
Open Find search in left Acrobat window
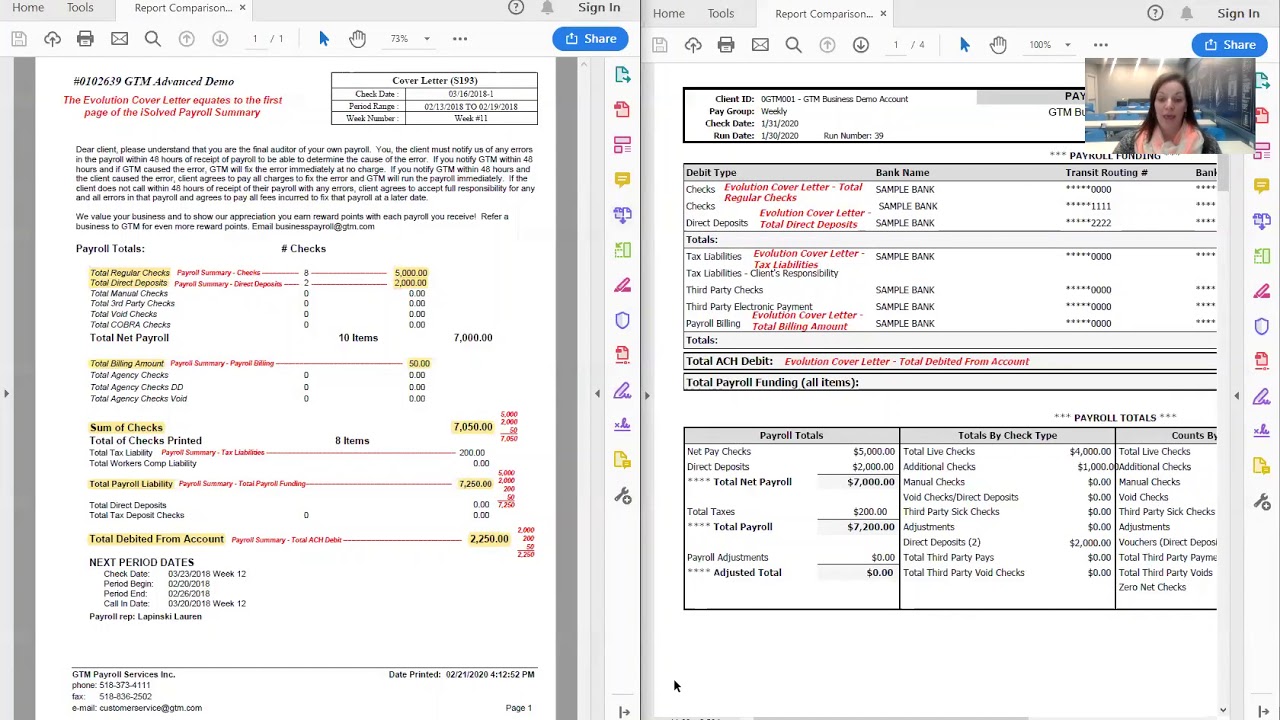(152, 39)
